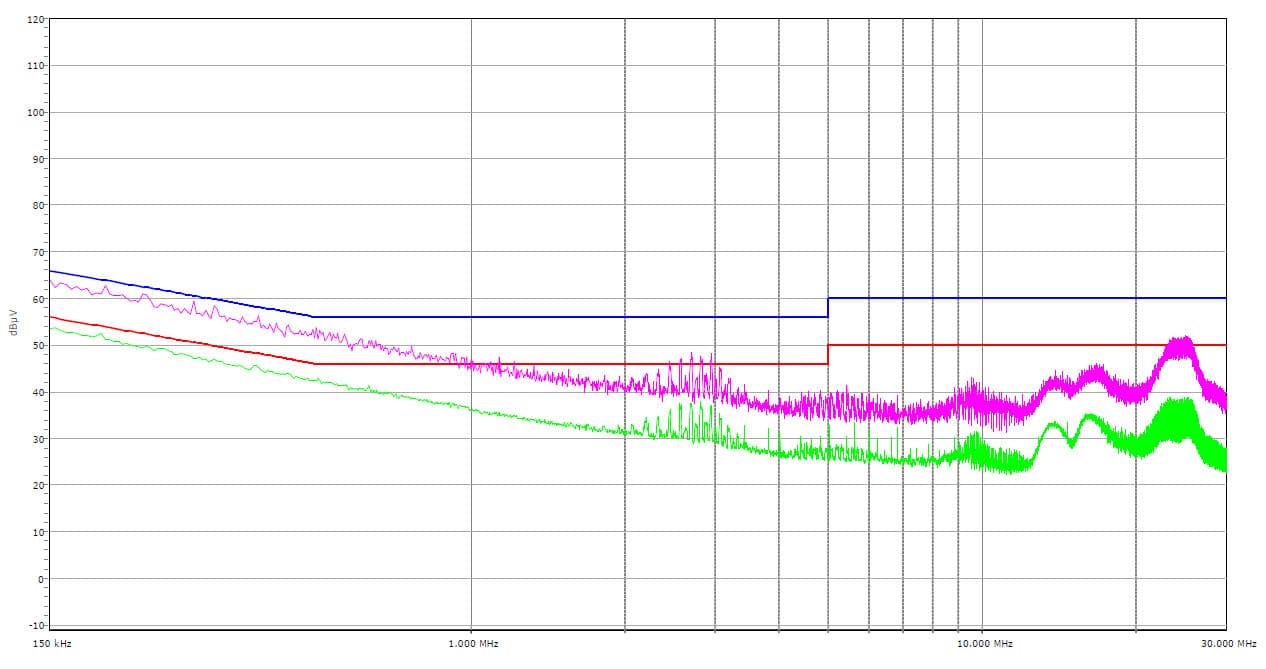1266x669 pixels.
Task: Click the dashed vertical gridline at 2 MHz
Action: pos(625,200)
